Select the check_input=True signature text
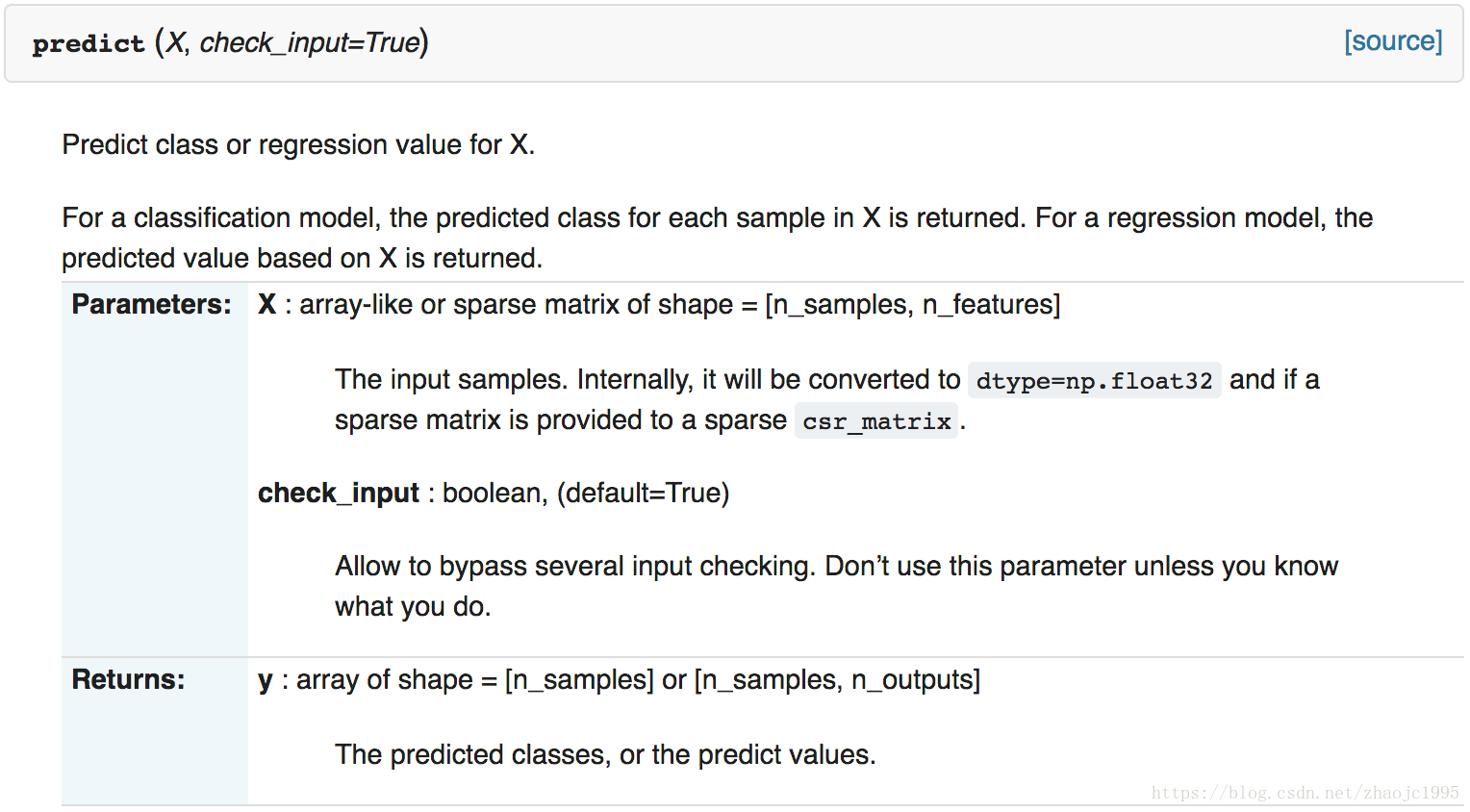This screenshot has height=812, width=1470. pyautogui.click(x=310, y=43)
